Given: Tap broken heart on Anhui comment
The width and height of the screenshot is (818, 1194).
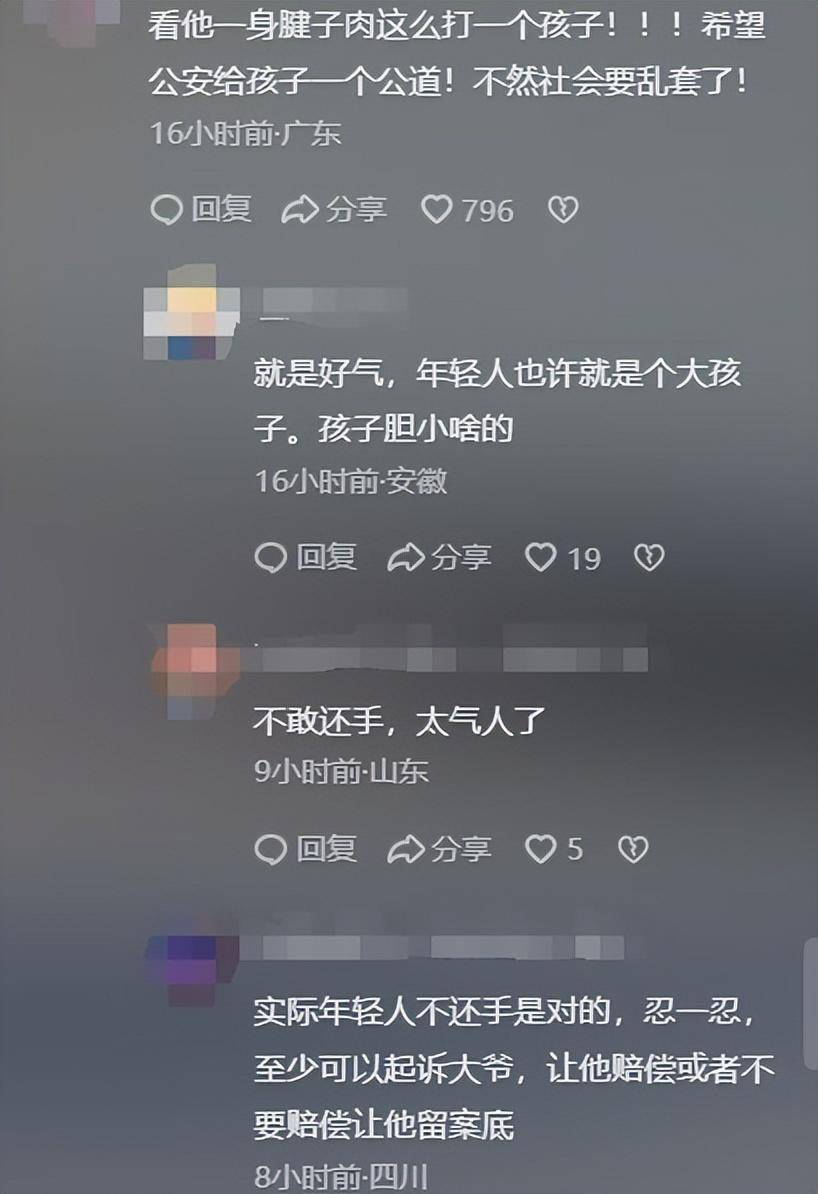Looking at the screenshot, I should pyautogui.click(x=649, y=557).
